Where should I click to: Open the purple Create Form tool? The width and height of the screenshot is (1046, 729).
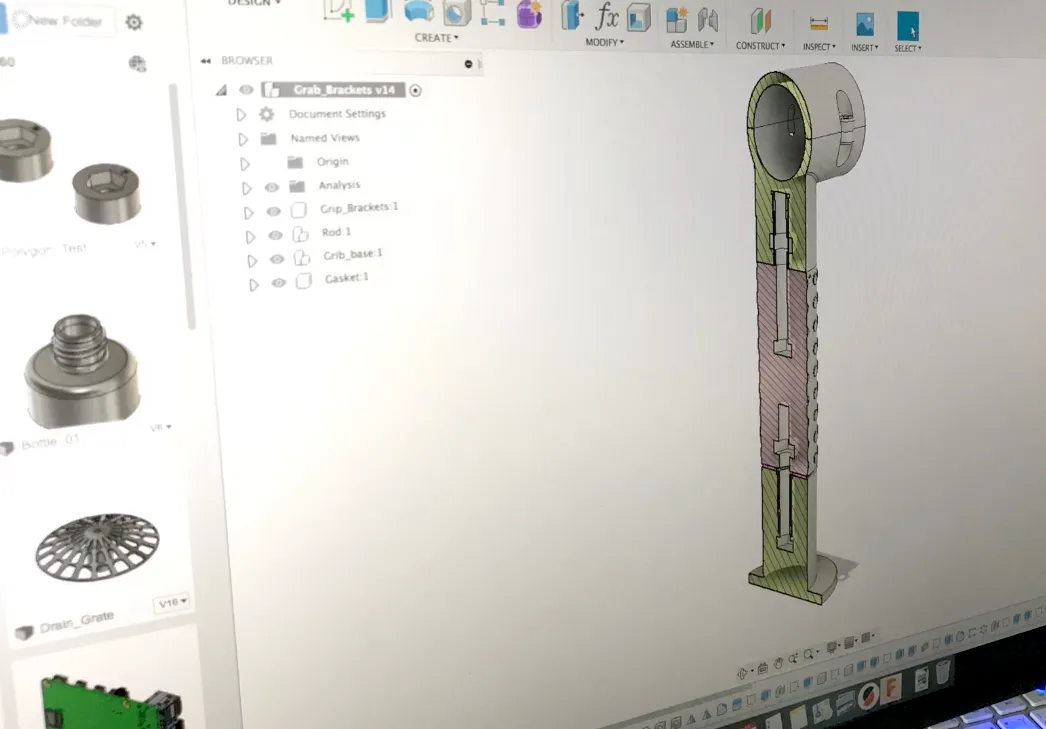click(529, 15)
